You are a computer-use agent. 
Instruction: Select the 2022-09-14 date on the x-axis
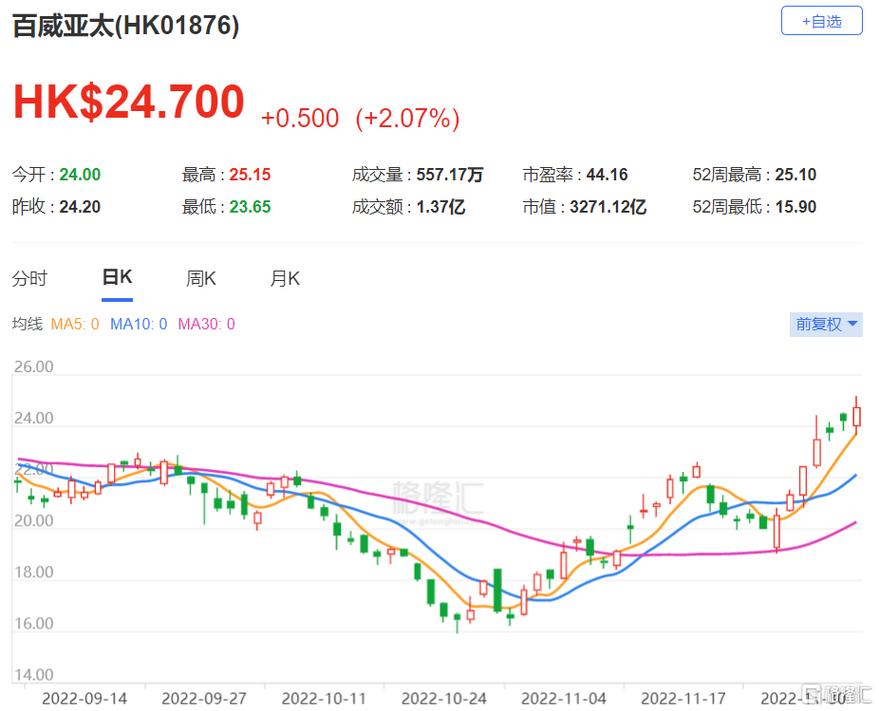pos(84,697)
